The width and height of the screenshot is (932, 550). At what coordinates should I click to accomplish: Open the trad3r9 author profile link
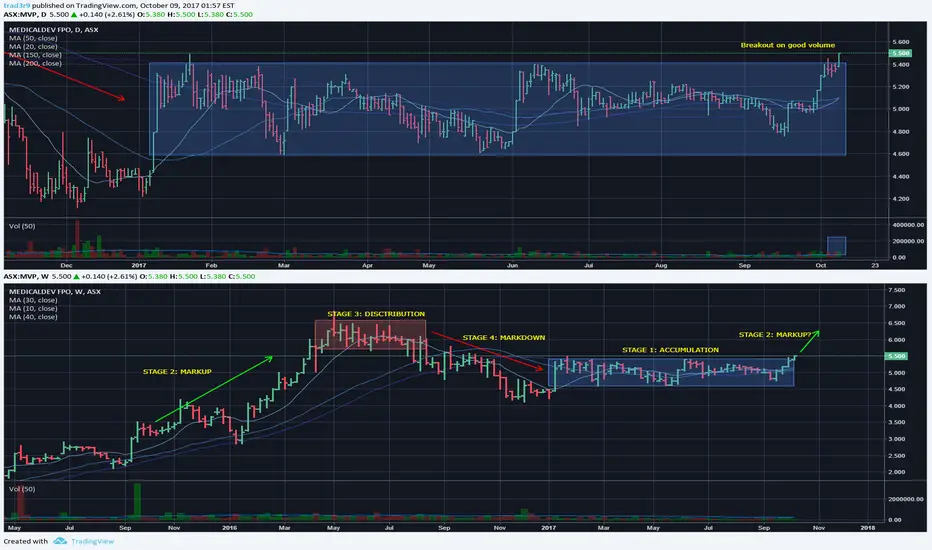click(x=17, y=5)
